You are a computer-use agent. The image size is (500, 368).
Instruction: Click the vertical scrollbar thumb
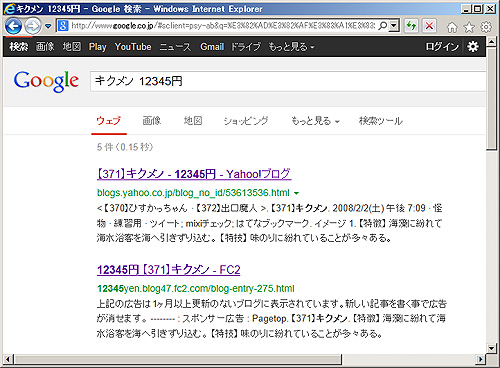(491, 99)
